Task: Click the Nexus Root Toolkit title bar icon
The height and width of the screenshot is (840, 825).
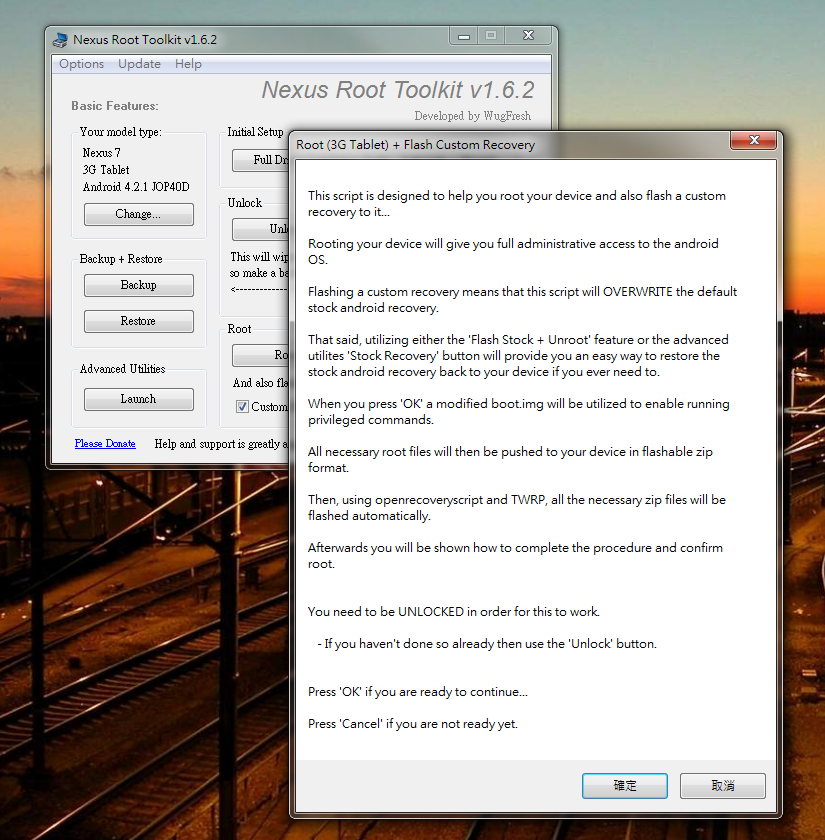Action: click(x=60, y=40)
